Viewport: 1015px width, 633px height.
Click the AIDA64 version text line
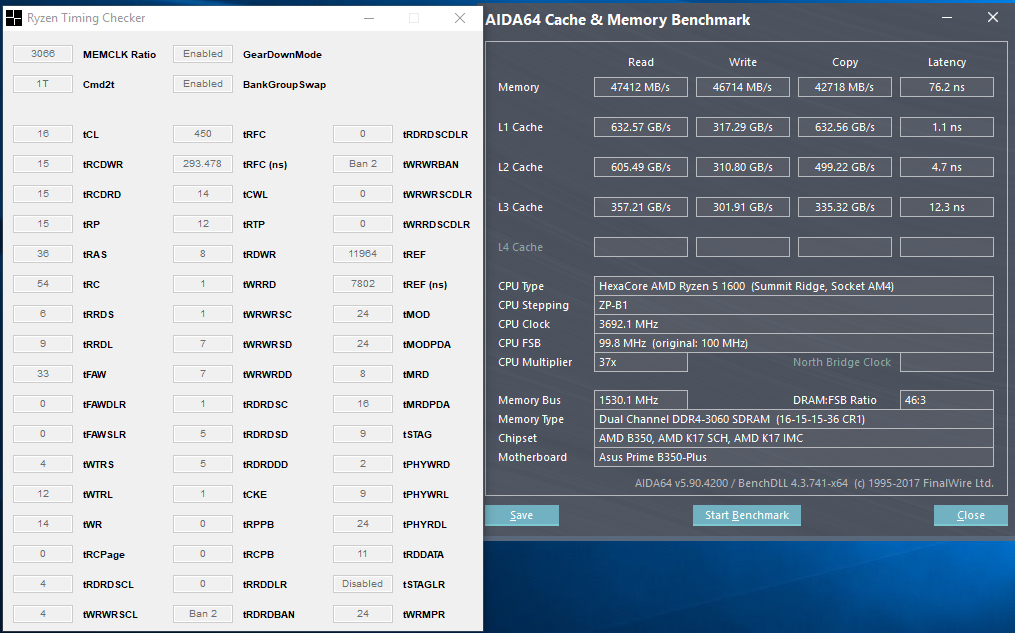tap(814, 483)
